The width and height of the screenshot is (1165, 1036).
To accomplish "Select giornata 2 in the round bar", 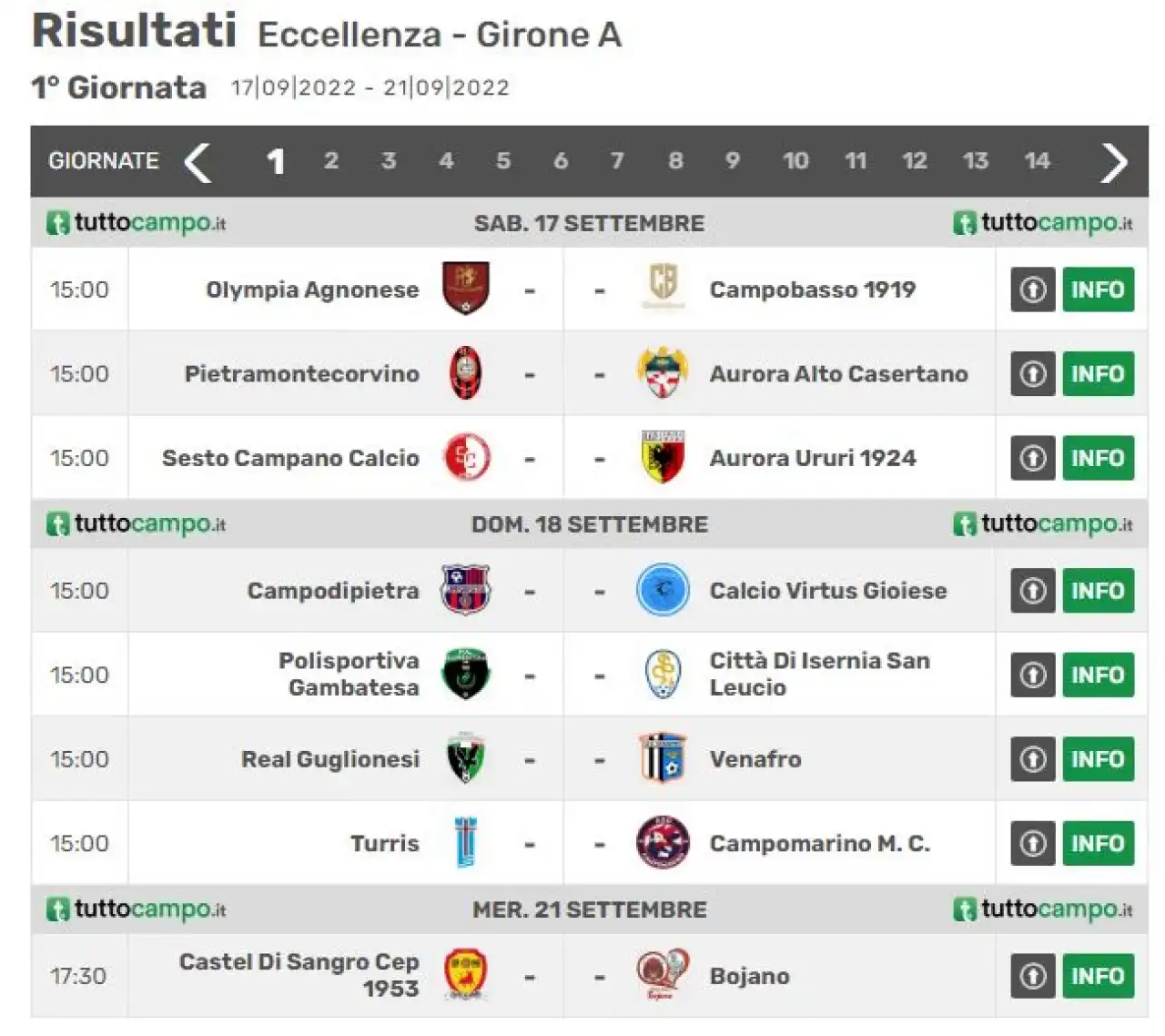I will pos(331,161).
